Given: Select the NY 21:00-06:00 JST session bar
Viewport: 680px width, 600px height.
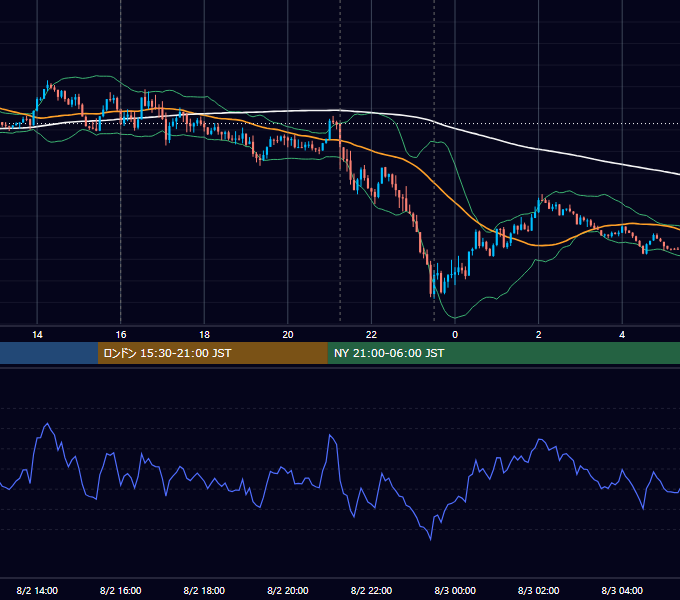Looking at the screenshot, I should tap(503, 353).
